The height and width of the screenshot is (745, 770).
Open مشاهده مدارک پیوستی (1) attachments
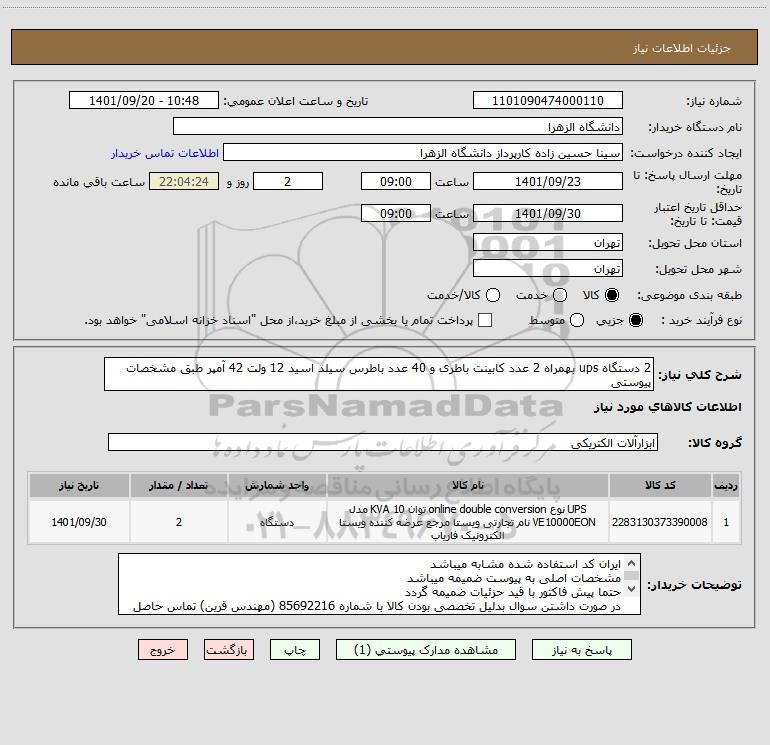[x=426, y=650]
